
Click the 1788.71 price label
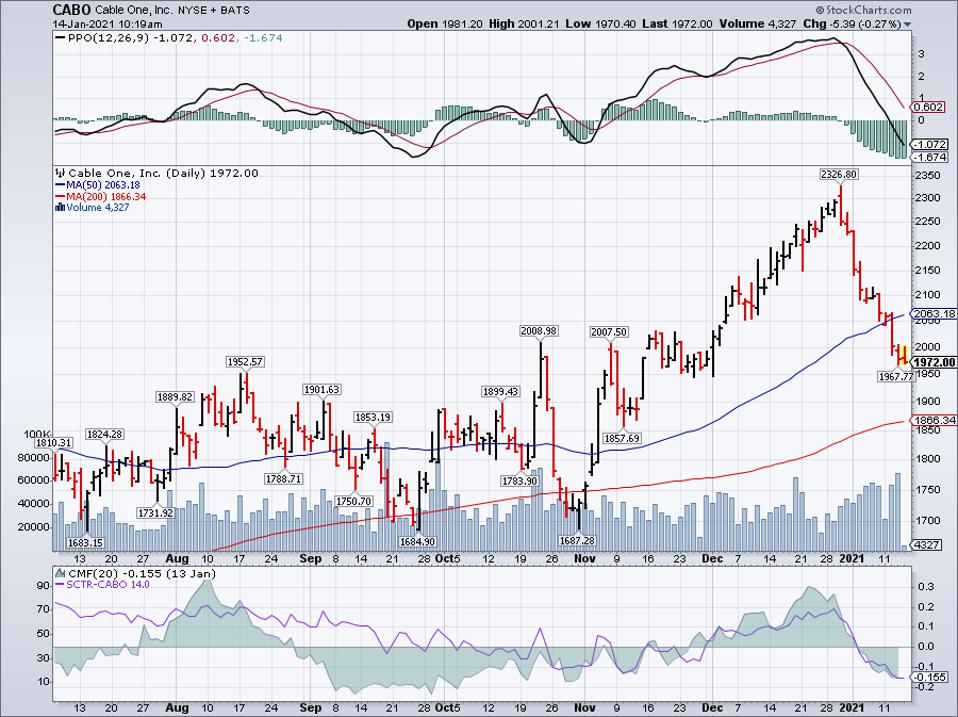(x=283, y=479)
